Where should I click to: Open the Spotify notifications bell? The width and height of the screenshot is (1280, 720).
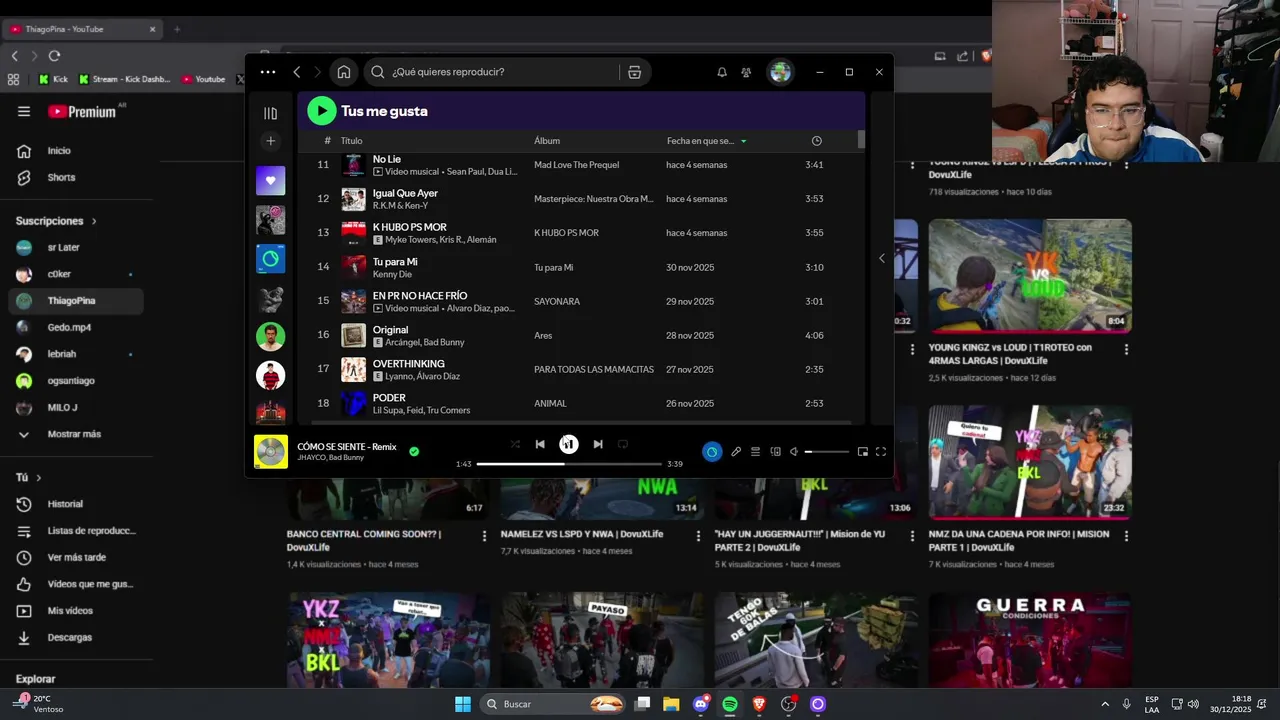(x=722, y=72)
